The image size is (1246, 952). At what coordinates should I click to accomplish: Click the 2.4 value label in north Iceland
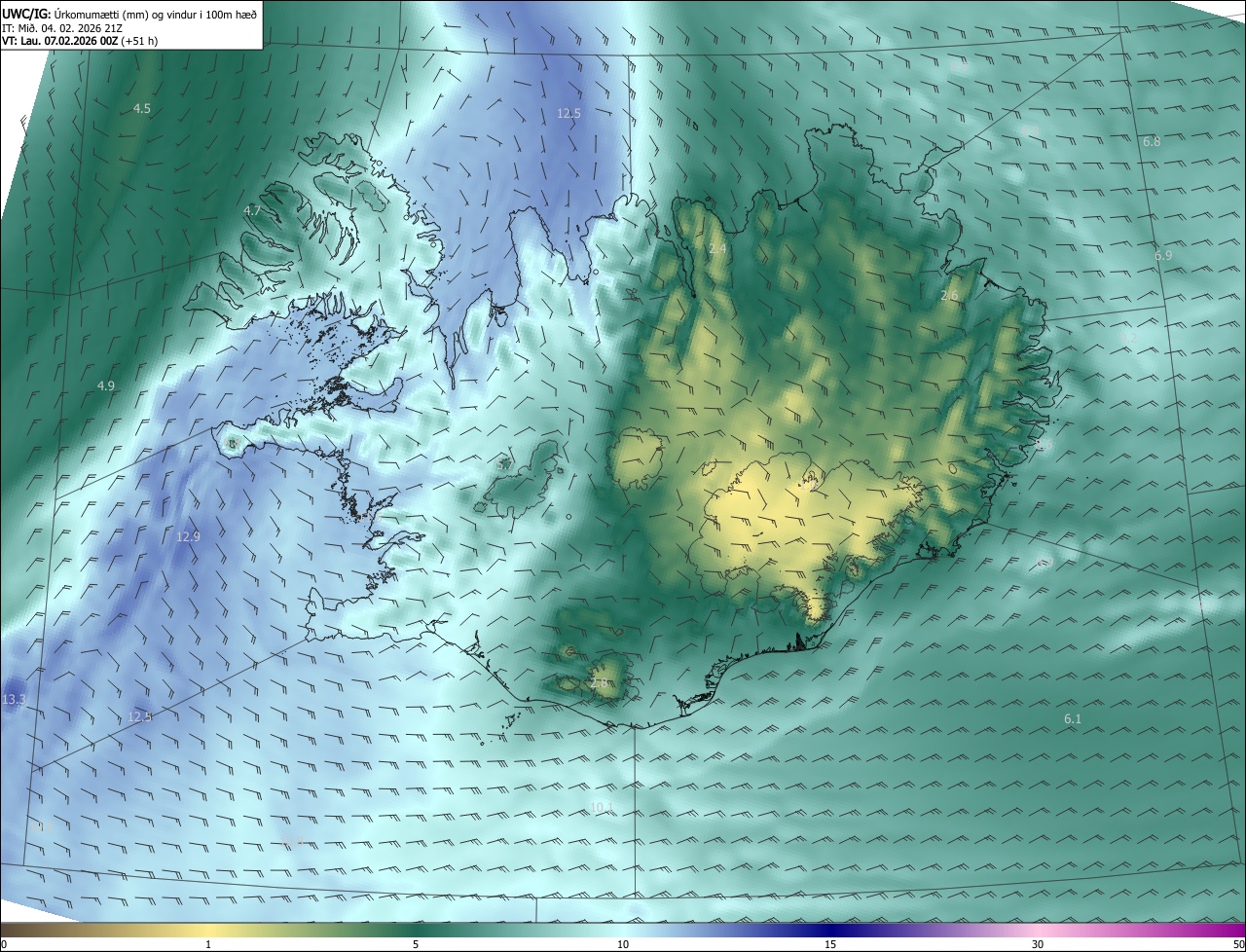pos(717,249)
